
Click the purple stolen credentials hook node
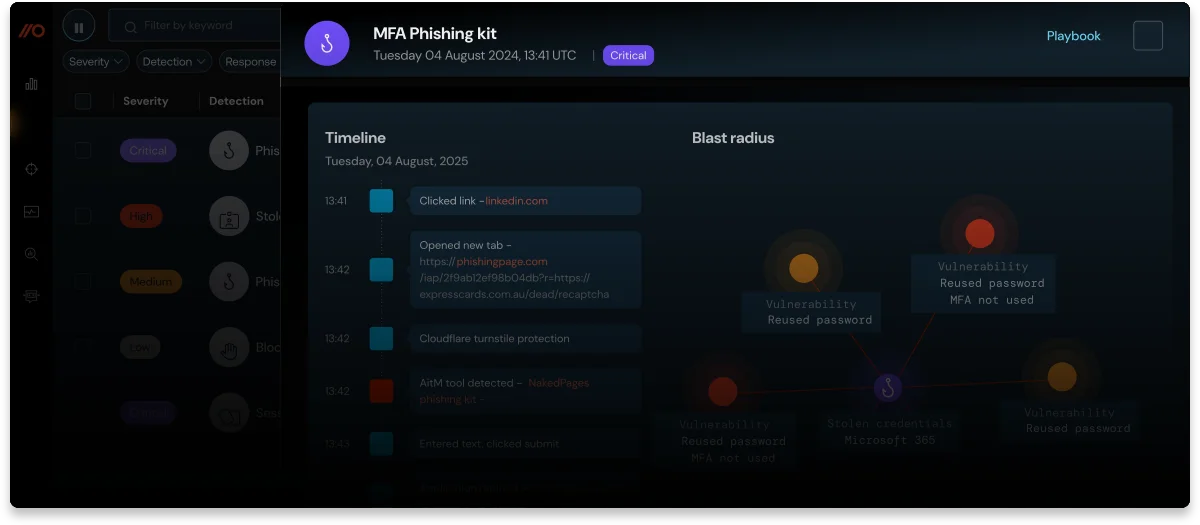(888, 387)
